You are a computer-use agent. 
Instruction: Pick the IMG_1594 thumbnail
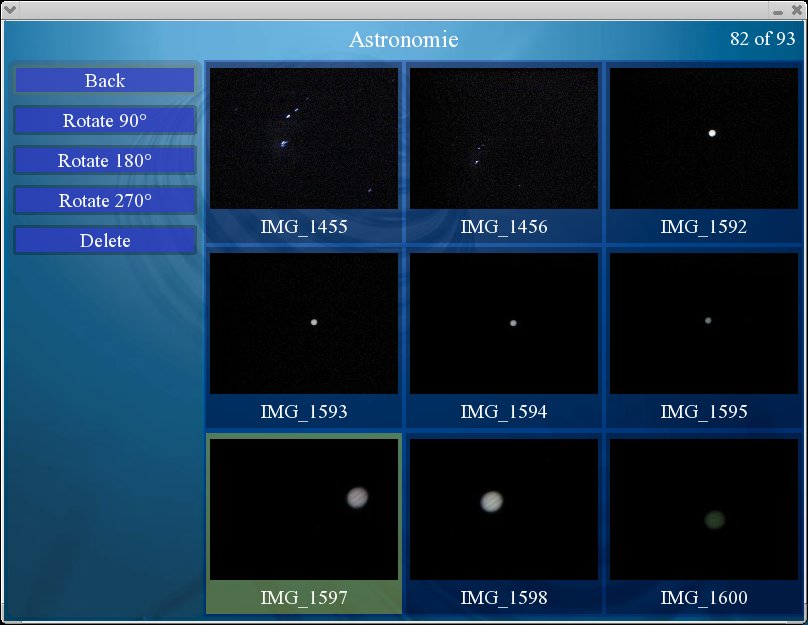(504, 324)
